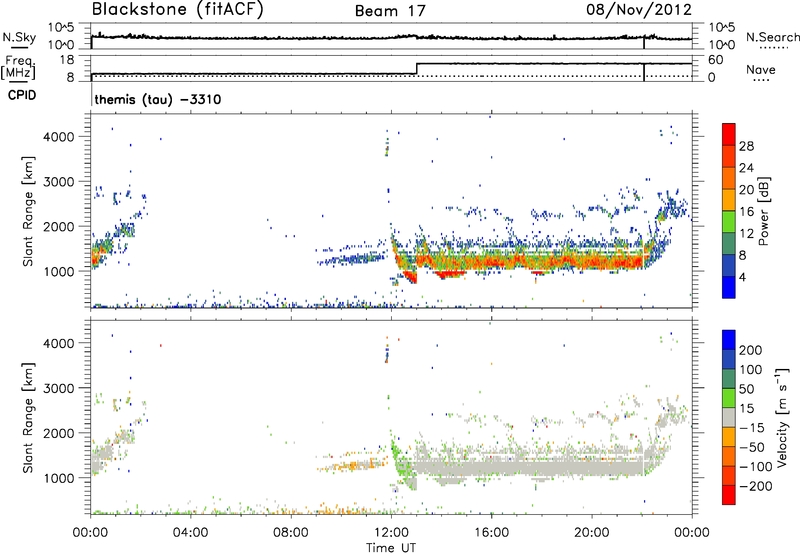Viewport: 800px width, 554px height.
Task: Click the 12:00 time tick label
Action: pyautogui.click(x=391, y=533)
